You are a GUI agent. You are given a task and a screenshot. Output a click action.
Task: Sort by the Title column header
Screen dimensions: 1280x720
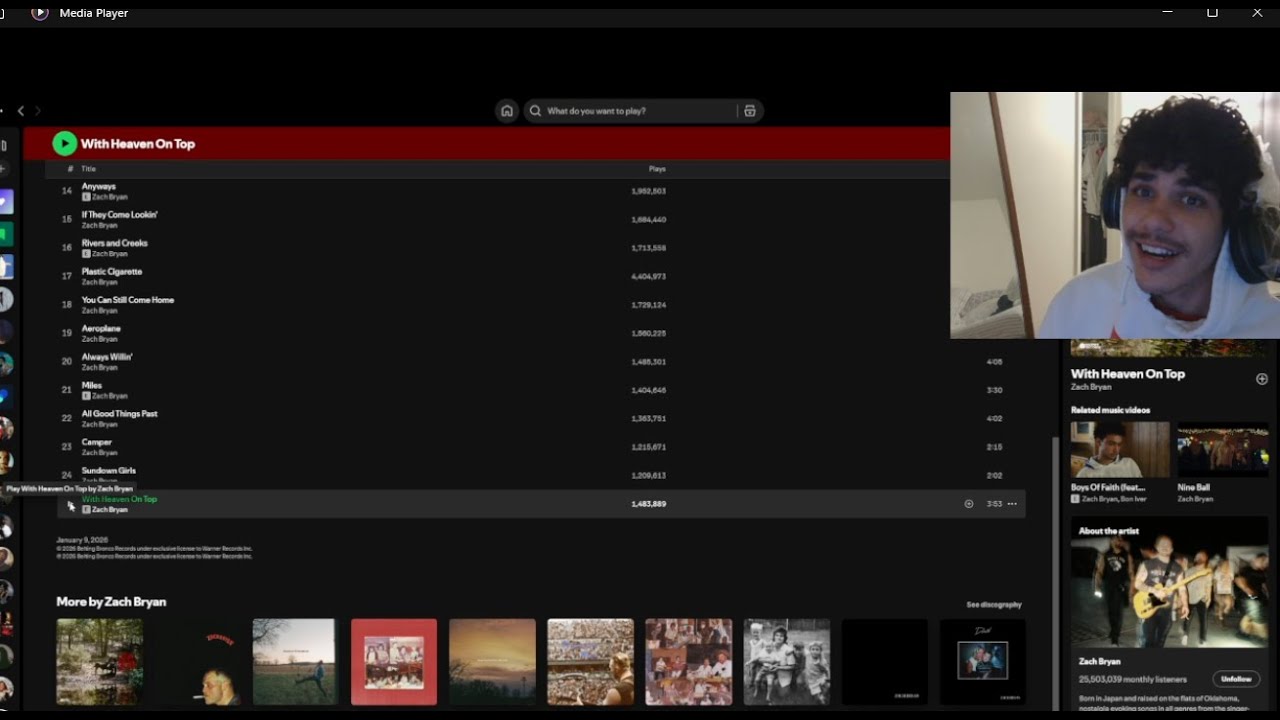coord(88,169)
